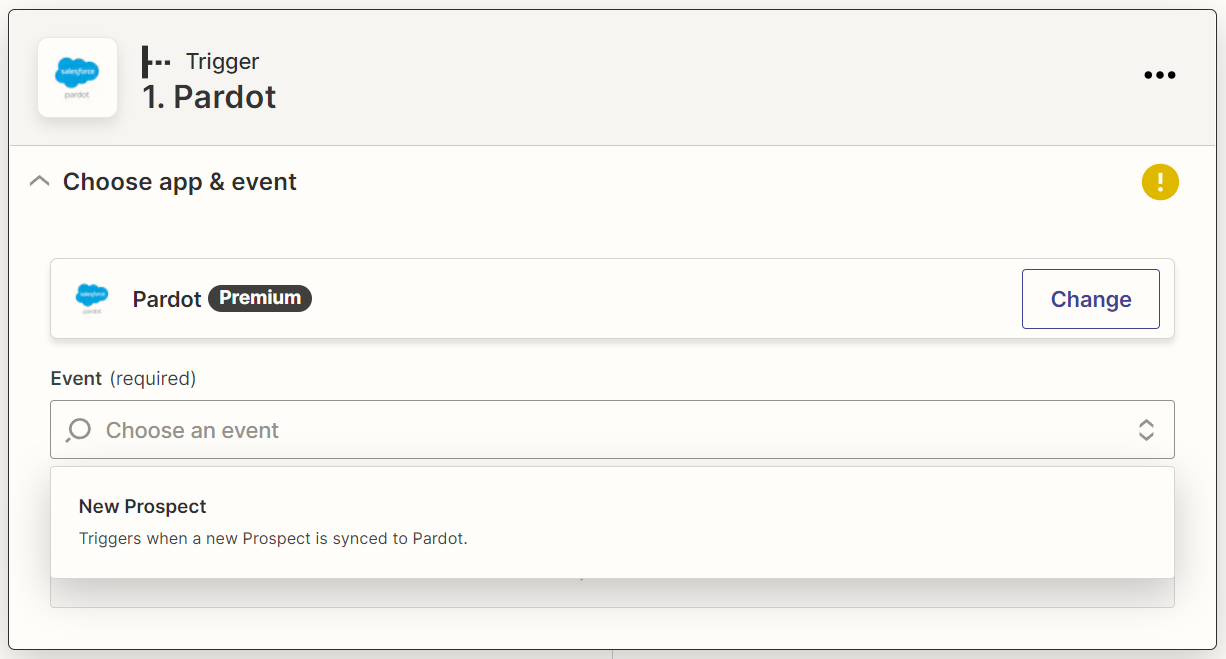Viewport: 1226px width, 659px height.
Task: Select the New Prospect event option
Action: pyautogui.click(x=612, y=522)
